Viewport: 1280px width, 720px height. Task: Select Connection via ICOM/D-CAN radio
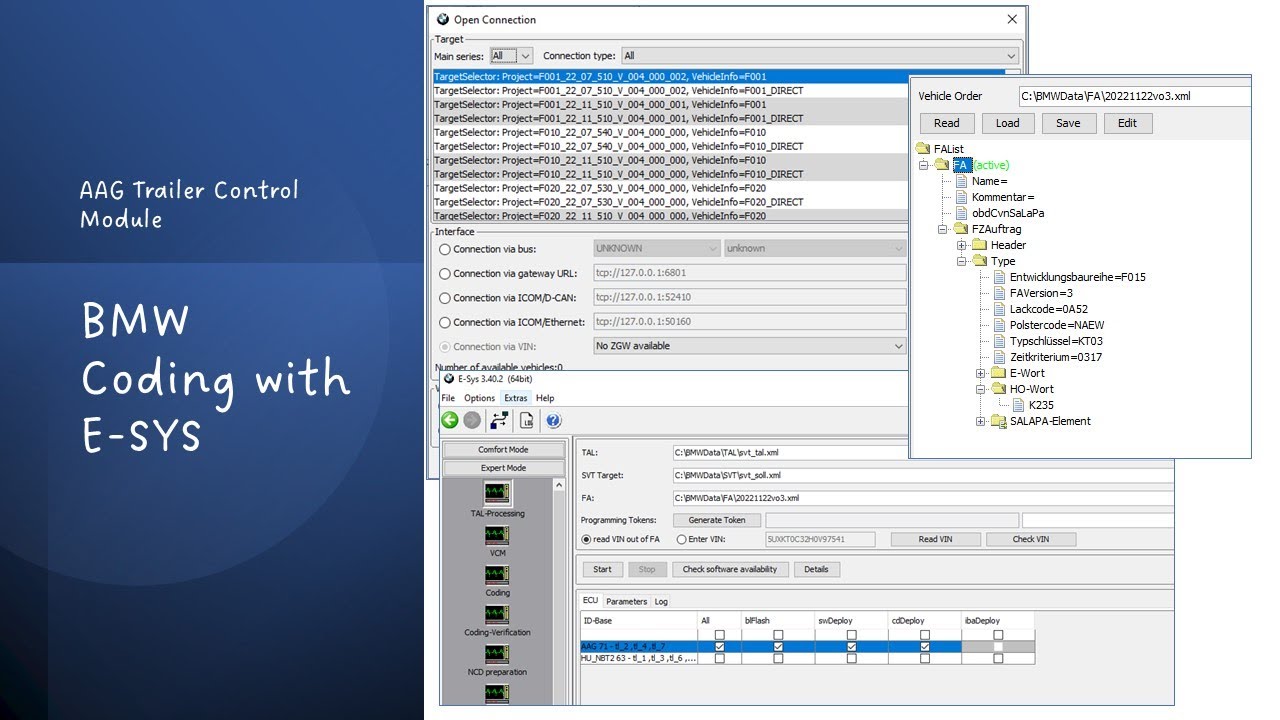(x=445, y=298)
